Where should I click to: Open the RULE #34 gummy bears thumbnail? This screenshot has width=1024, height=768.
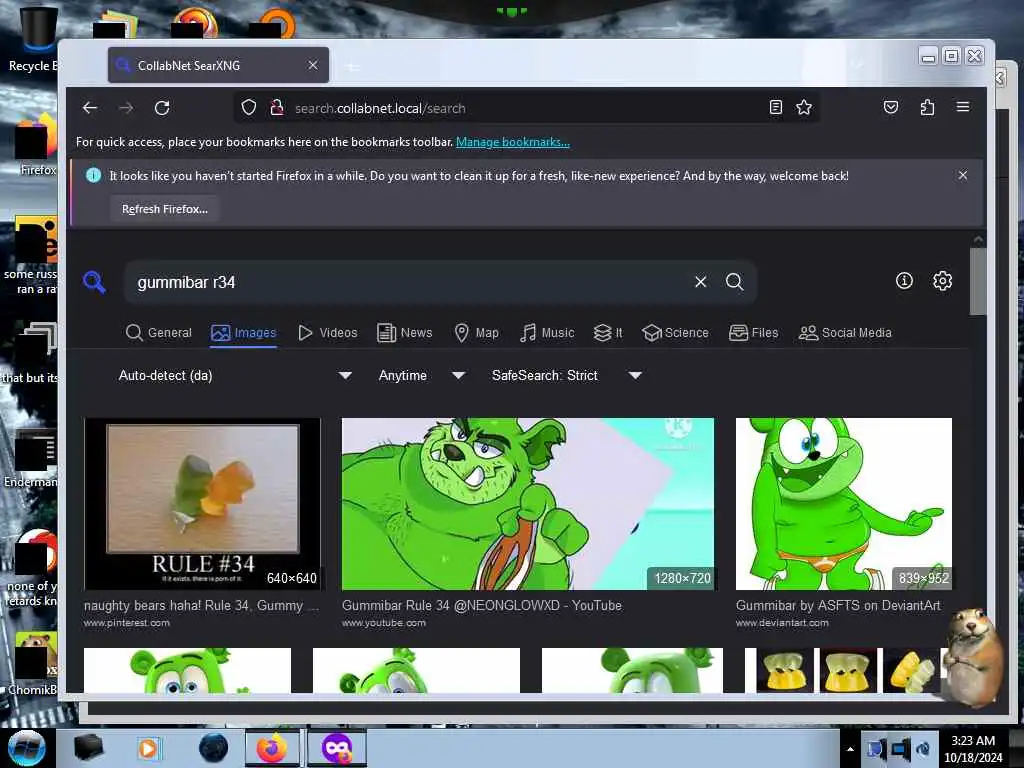202,504
